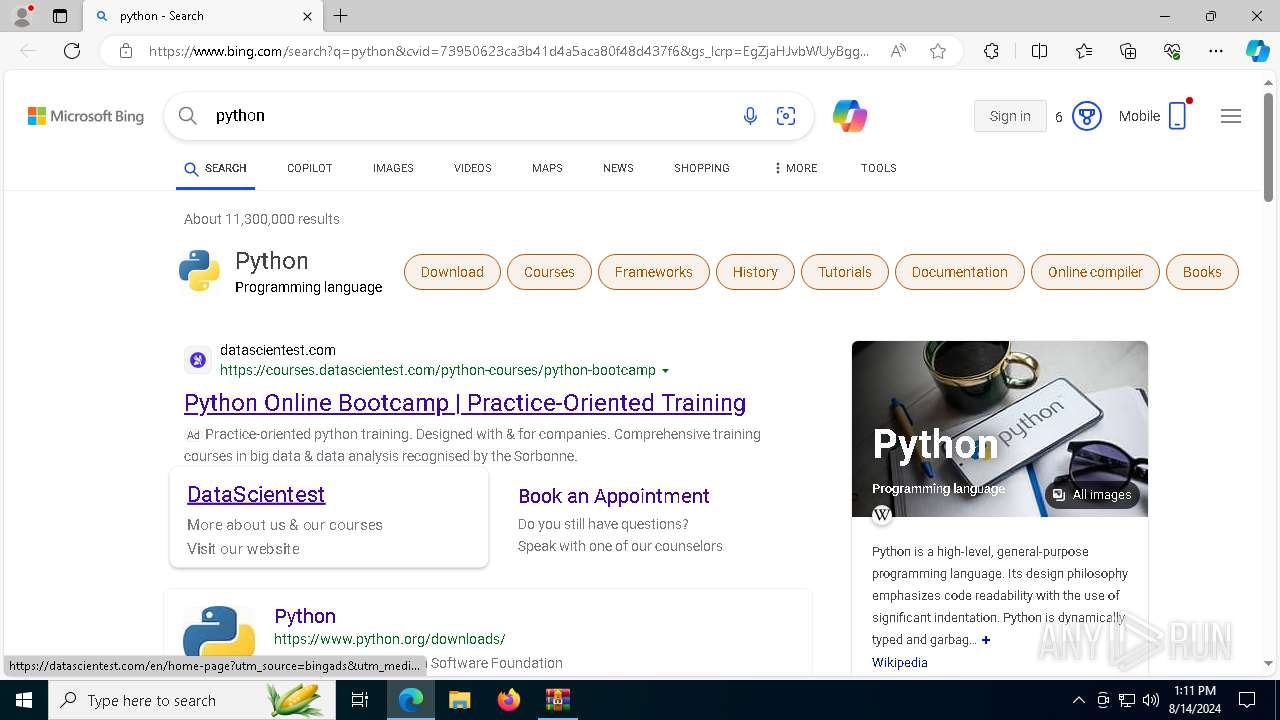The image size is (1280, 720).
Task: Open the TOOLS filter options
Action: 878,168
